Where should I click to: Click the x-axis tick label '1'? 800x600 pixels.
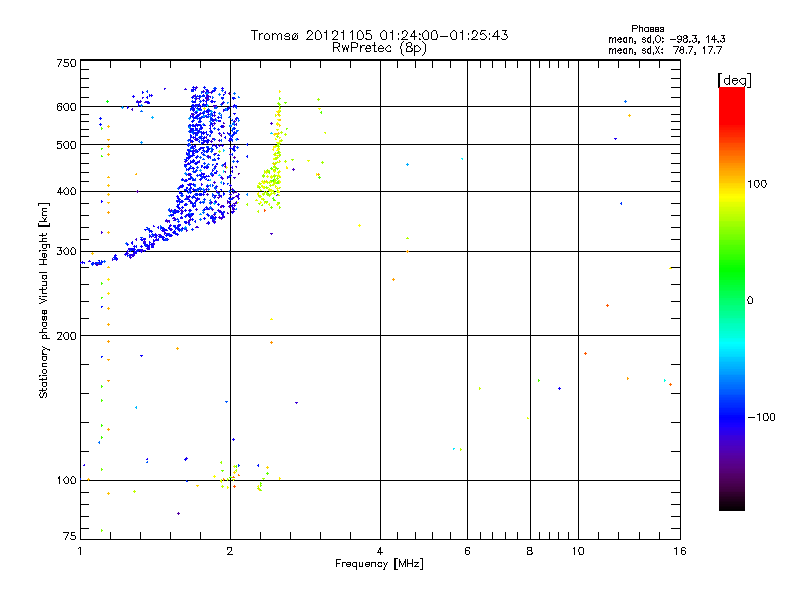(80, 551)
